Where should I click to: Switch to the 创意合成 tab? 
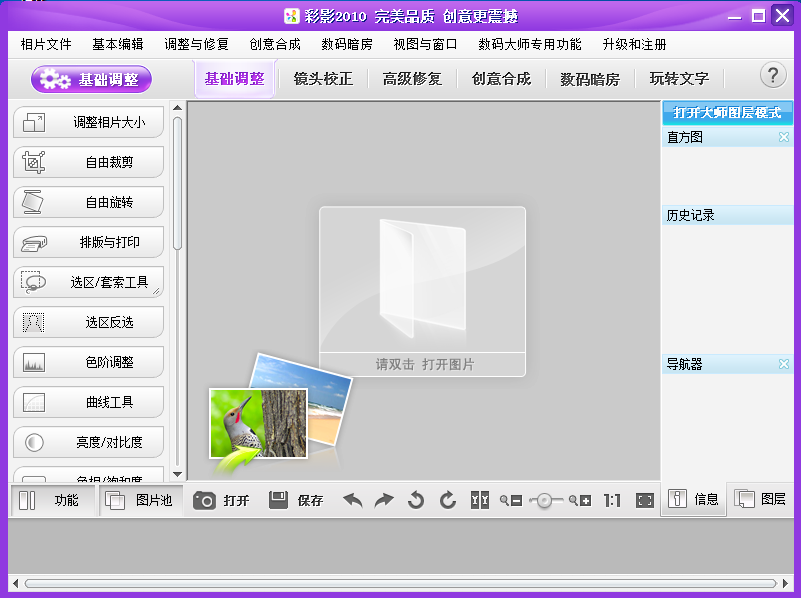point(501,79)
